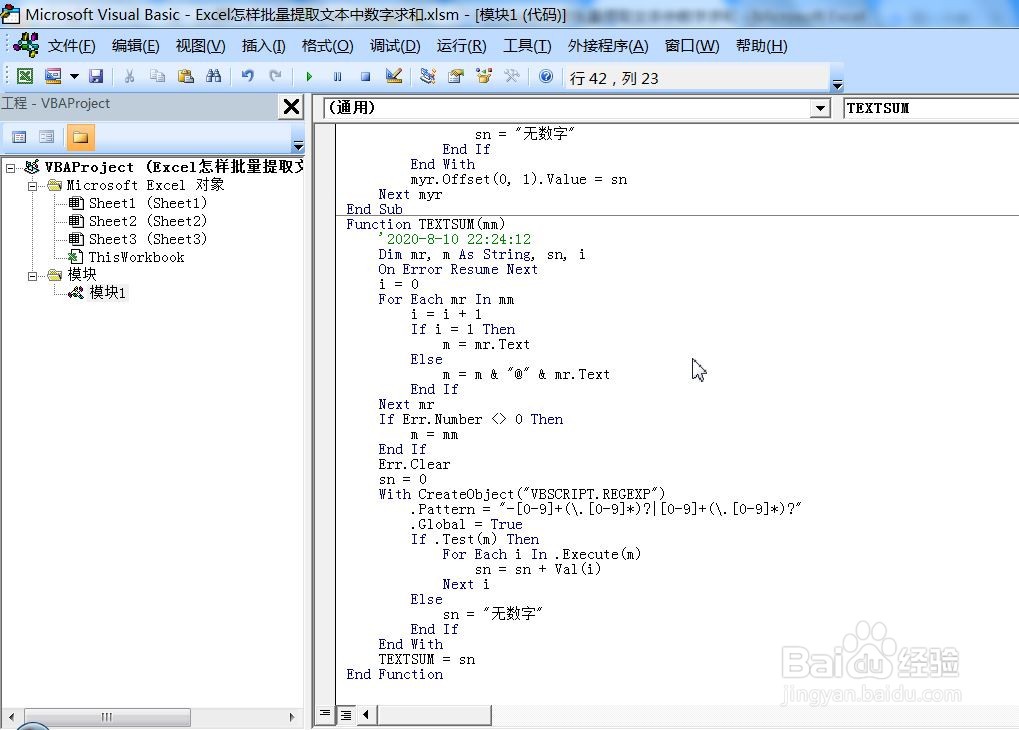Screen dimensions: 1019x730
Task: Open the 窗口(W) menu
Action: (x=691, y=46)
